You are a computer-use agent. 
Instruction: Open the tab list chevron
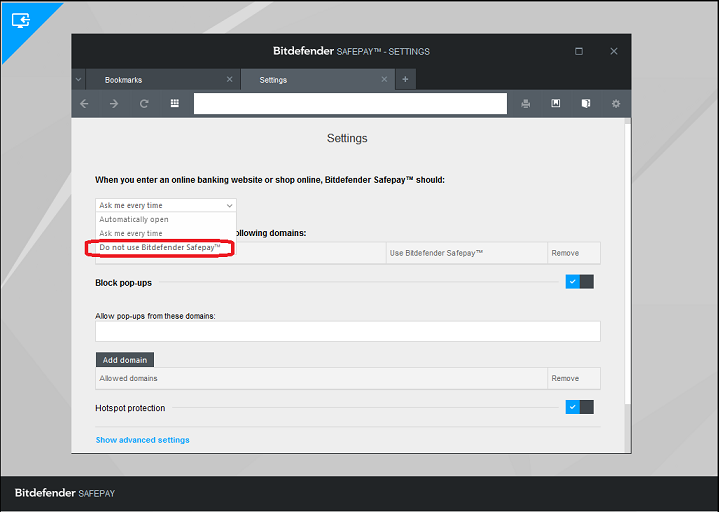(x=78, y=79)
